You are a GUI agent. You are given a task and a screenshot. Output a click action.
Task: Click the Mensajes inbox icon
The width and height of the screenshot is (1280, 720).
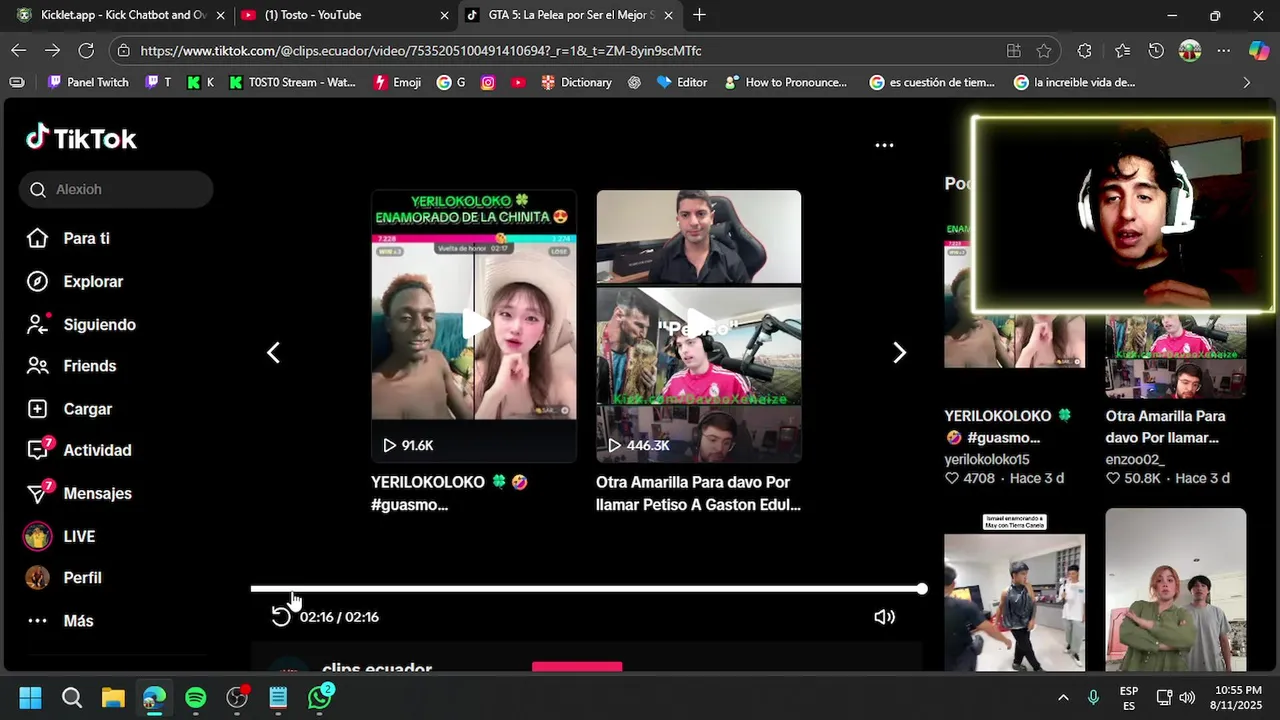click(38, 492)
